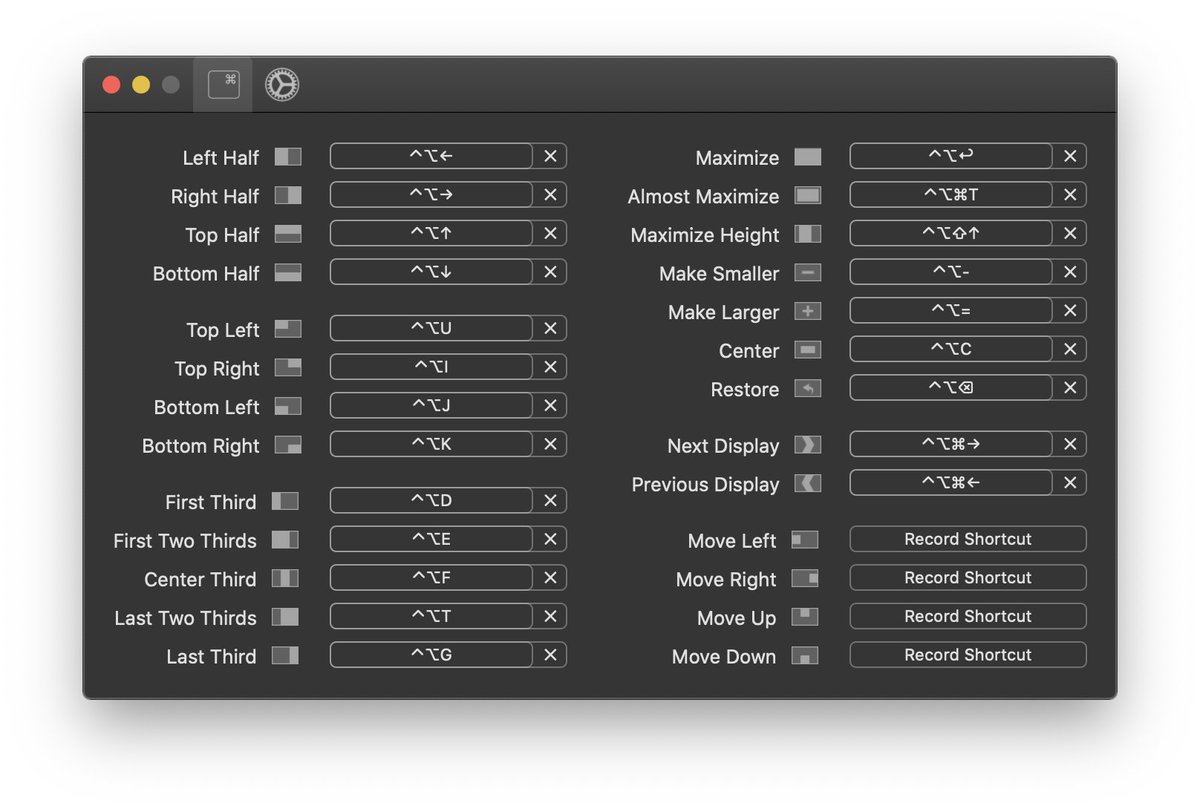The height and width of the screenshot is (809, 1200).
Task: Click the Move Down layout icon
Action: click(805, 655)
